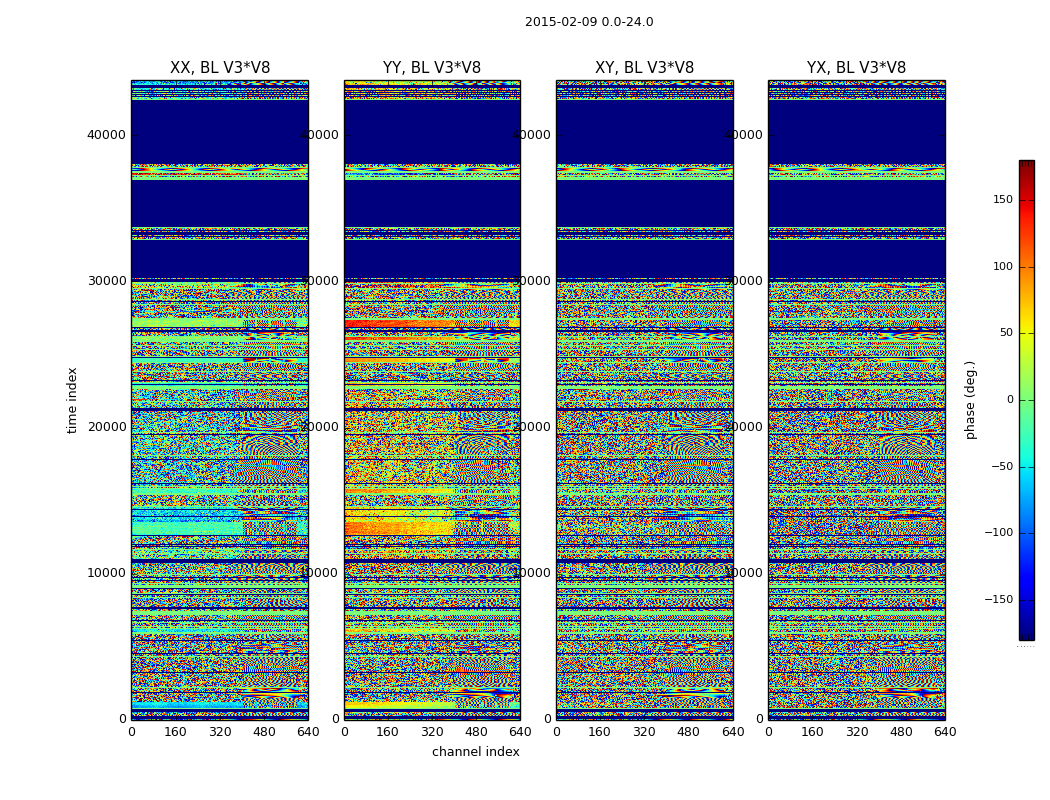Viewport: 1050px width, 800px height.
Task: Click the 'XY, BL V3*V8' subplot title
Action: tap(644, 68)
